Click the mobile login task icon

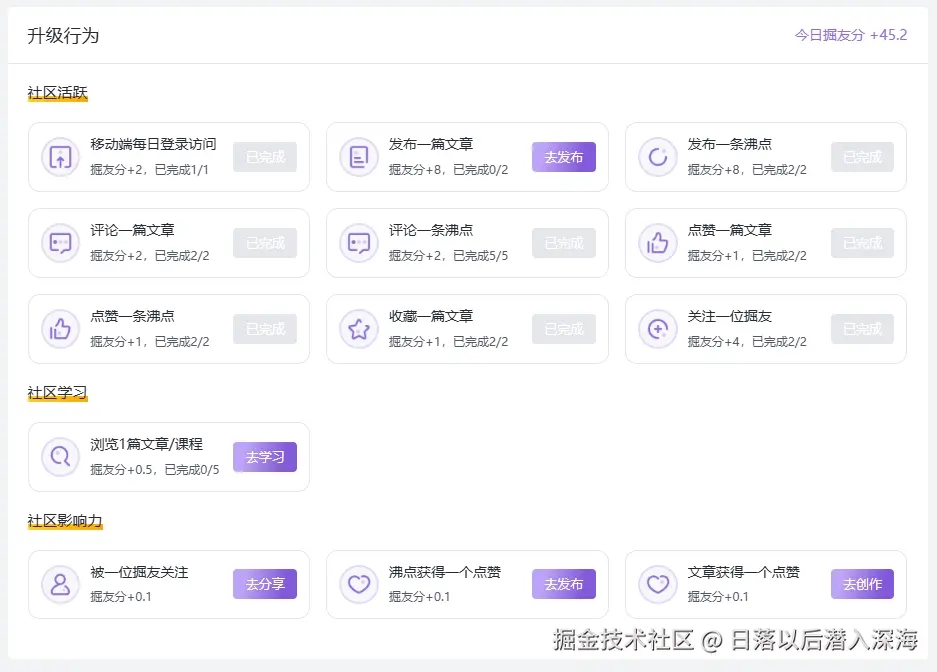pos(60,157)
